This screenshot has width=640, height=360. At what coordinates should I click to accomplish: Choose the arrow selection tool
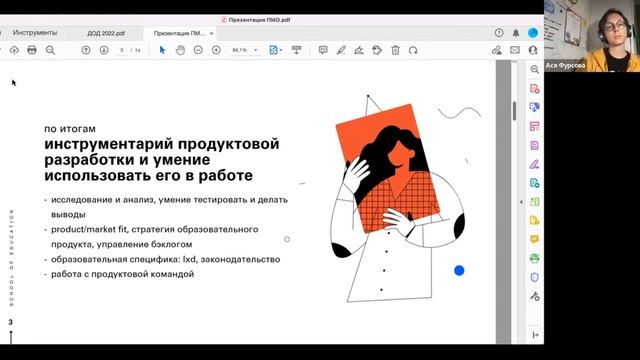click(162, 50)
